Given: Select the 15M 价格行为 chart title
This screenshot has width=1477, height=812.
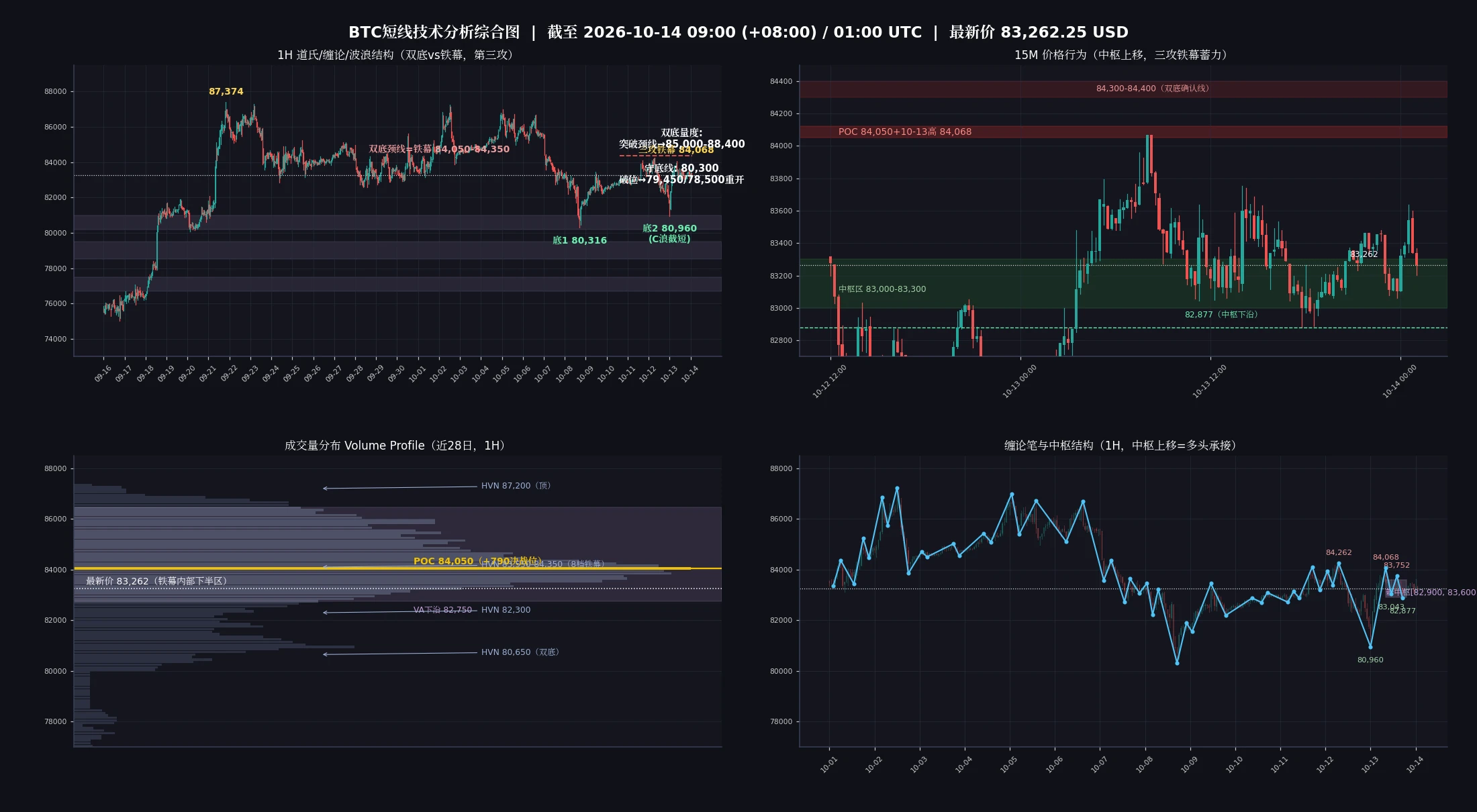Looking at the screenshot, I should click(1123, 55).
